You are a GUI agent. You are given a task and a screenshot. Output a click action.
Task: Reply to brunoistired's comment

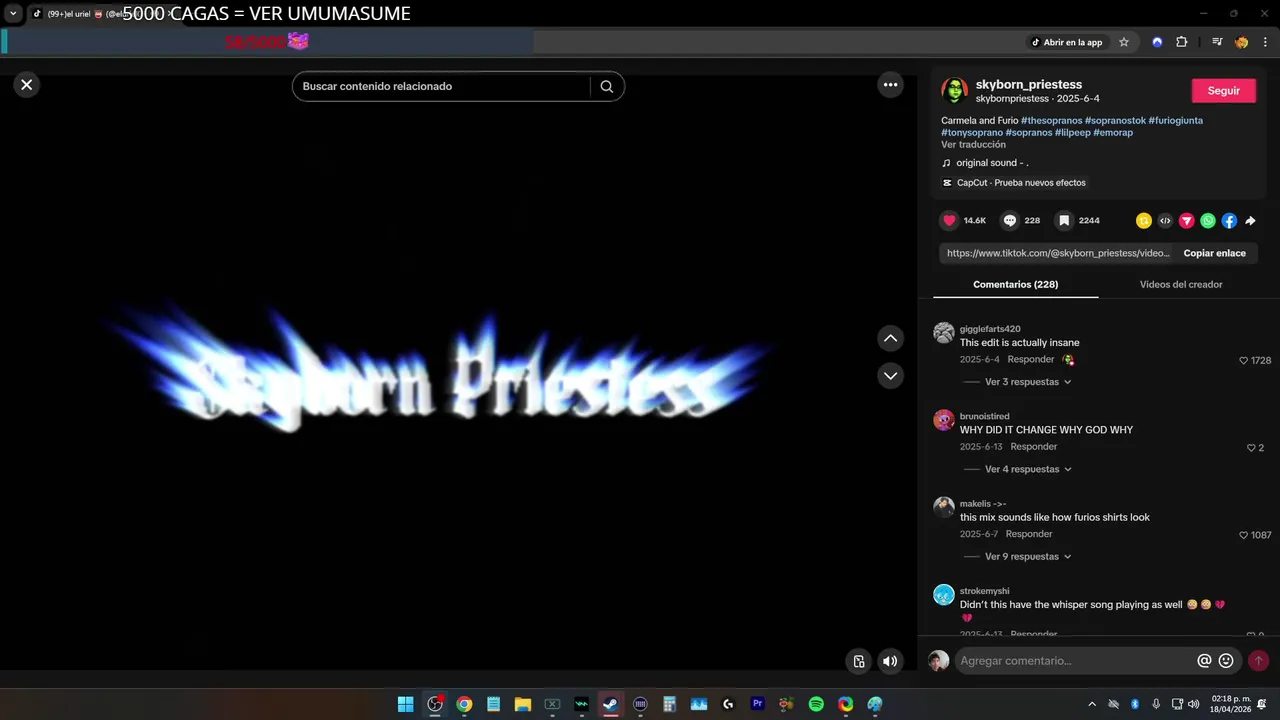(1033, 447)
